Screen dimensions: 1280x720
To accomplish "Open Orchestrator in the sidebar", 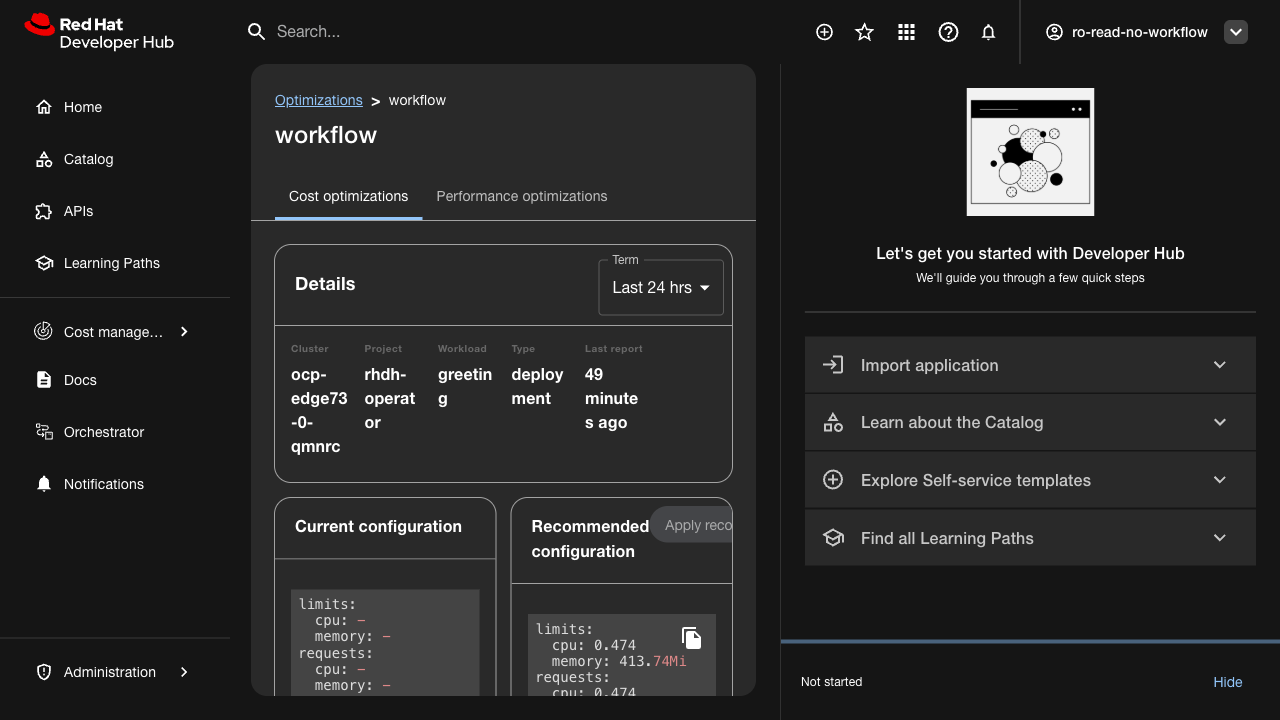I will pyautogui.click(x=104, y=432).
